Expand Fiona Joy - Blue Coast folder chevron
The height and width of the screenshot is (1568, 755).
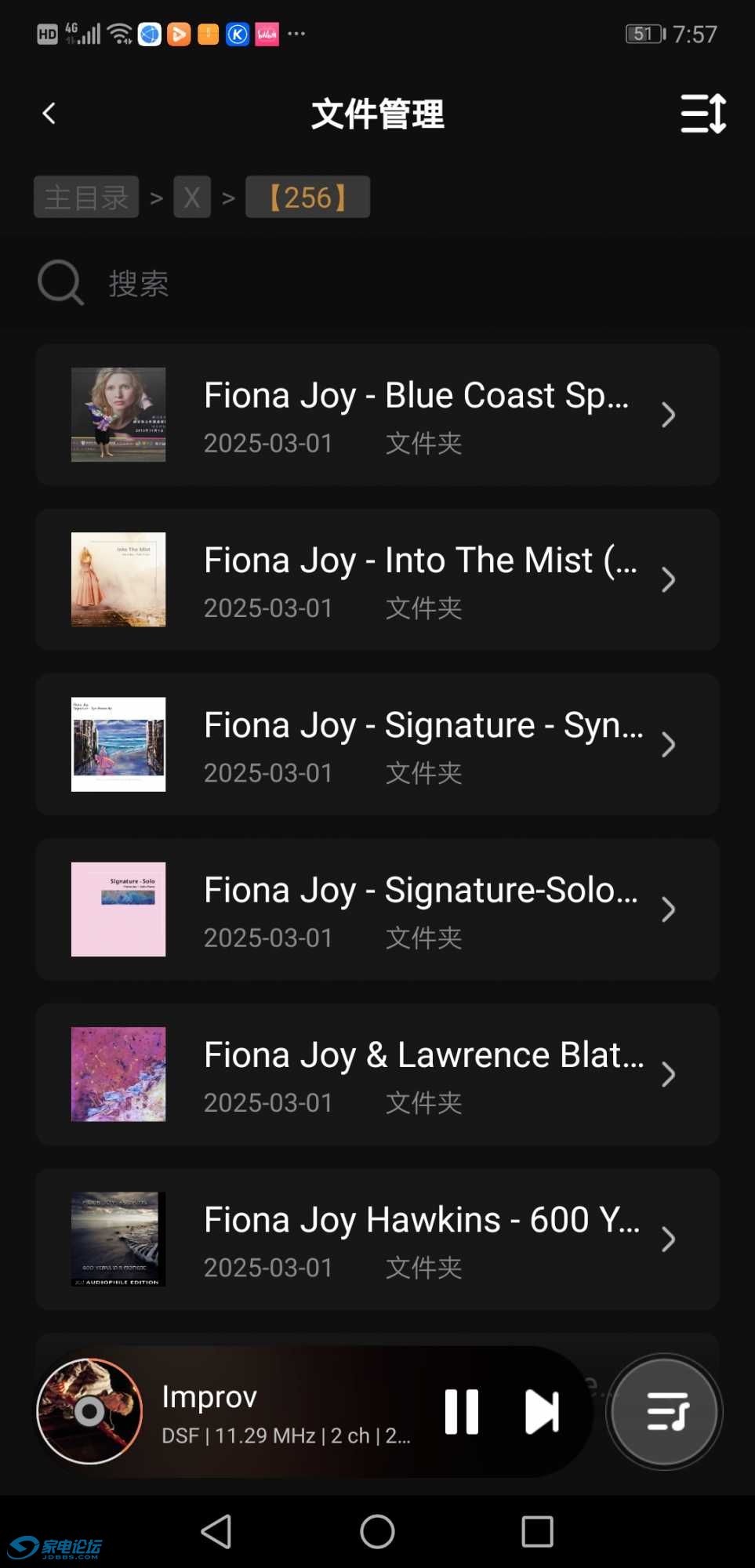pos(668,415)
